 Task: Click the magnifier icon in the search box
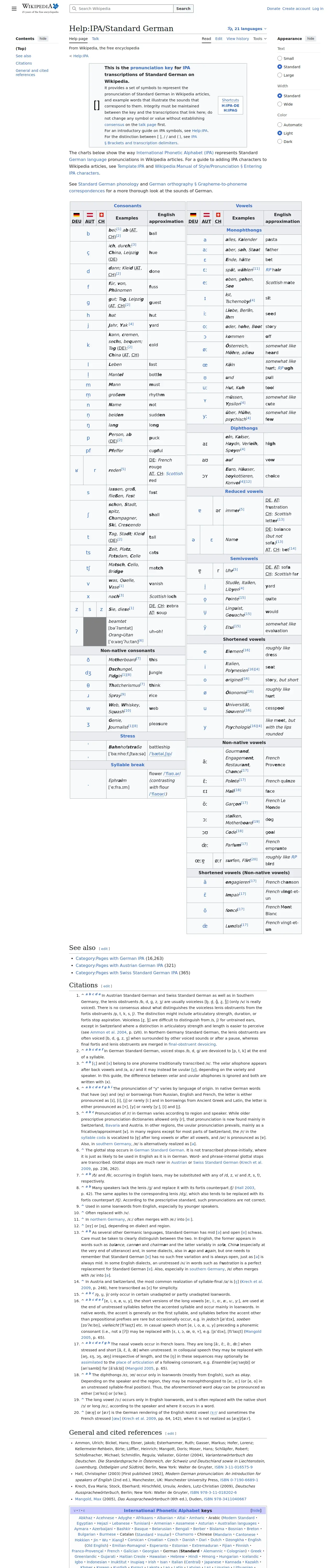pyautogui.click(x=74, y=9)
